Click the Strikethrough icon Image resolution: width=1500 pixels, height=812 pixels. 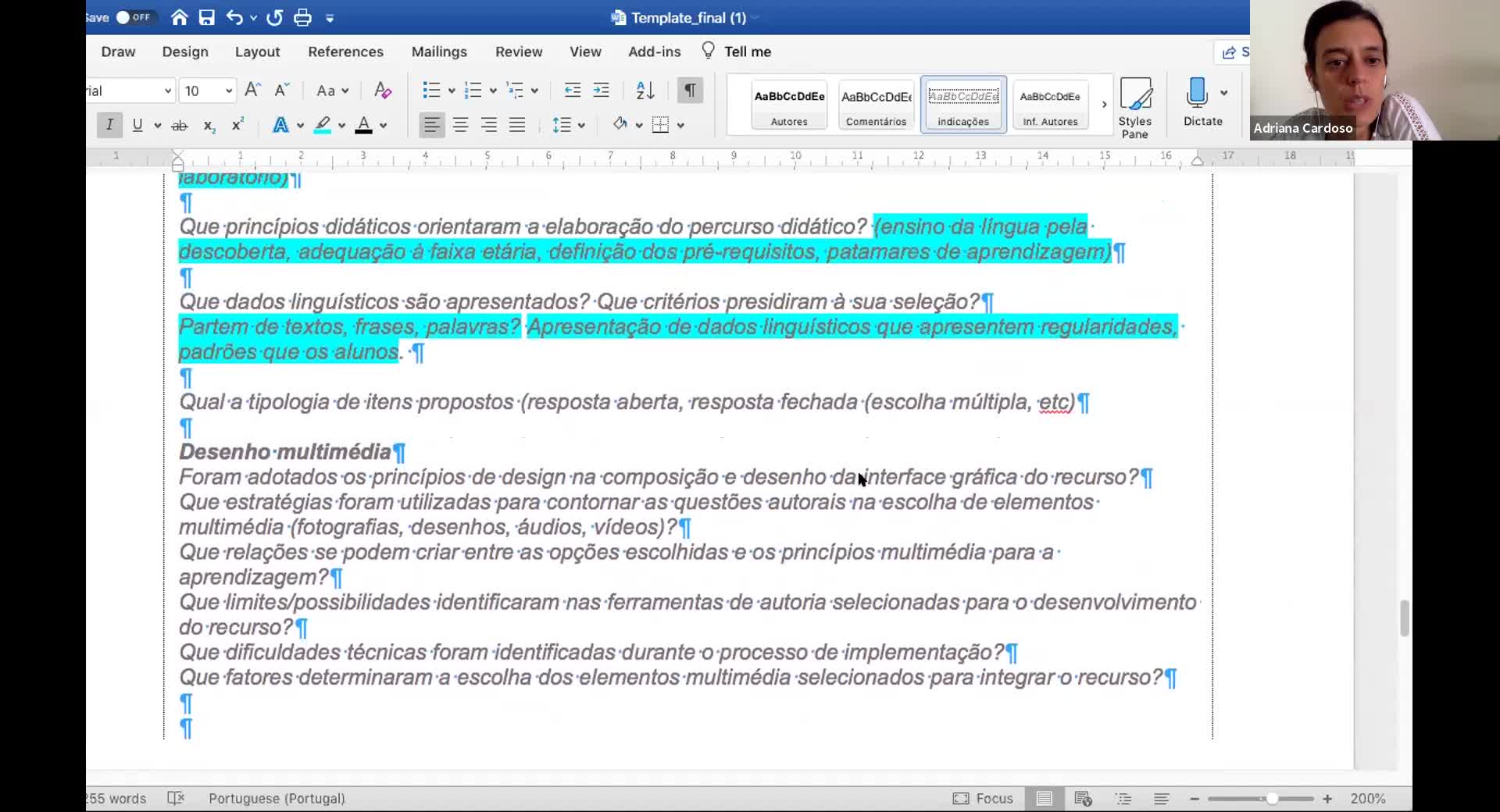[x=179, y=125]
